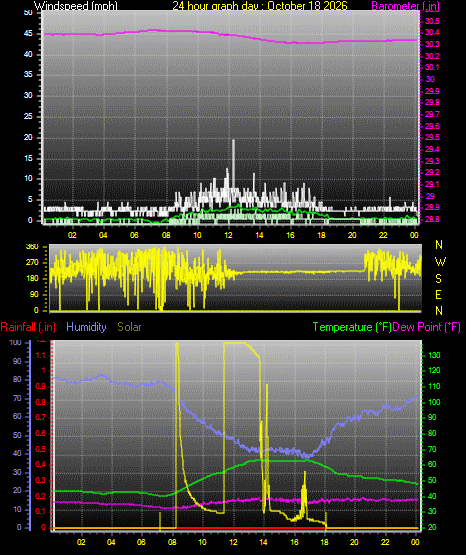
Task: Click the 25 value on windspeed axis
Action: [28, 116]
